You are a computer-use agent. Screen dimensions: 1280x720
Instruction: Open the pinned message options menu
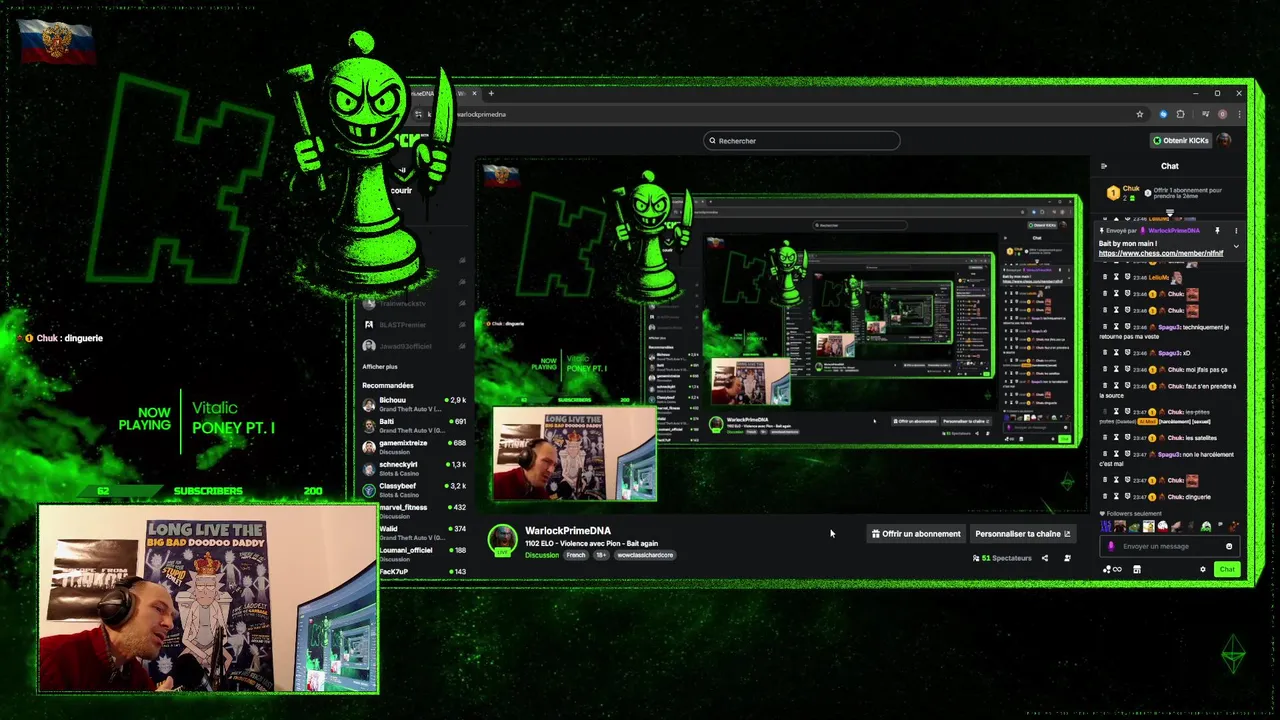(1236, 231)
